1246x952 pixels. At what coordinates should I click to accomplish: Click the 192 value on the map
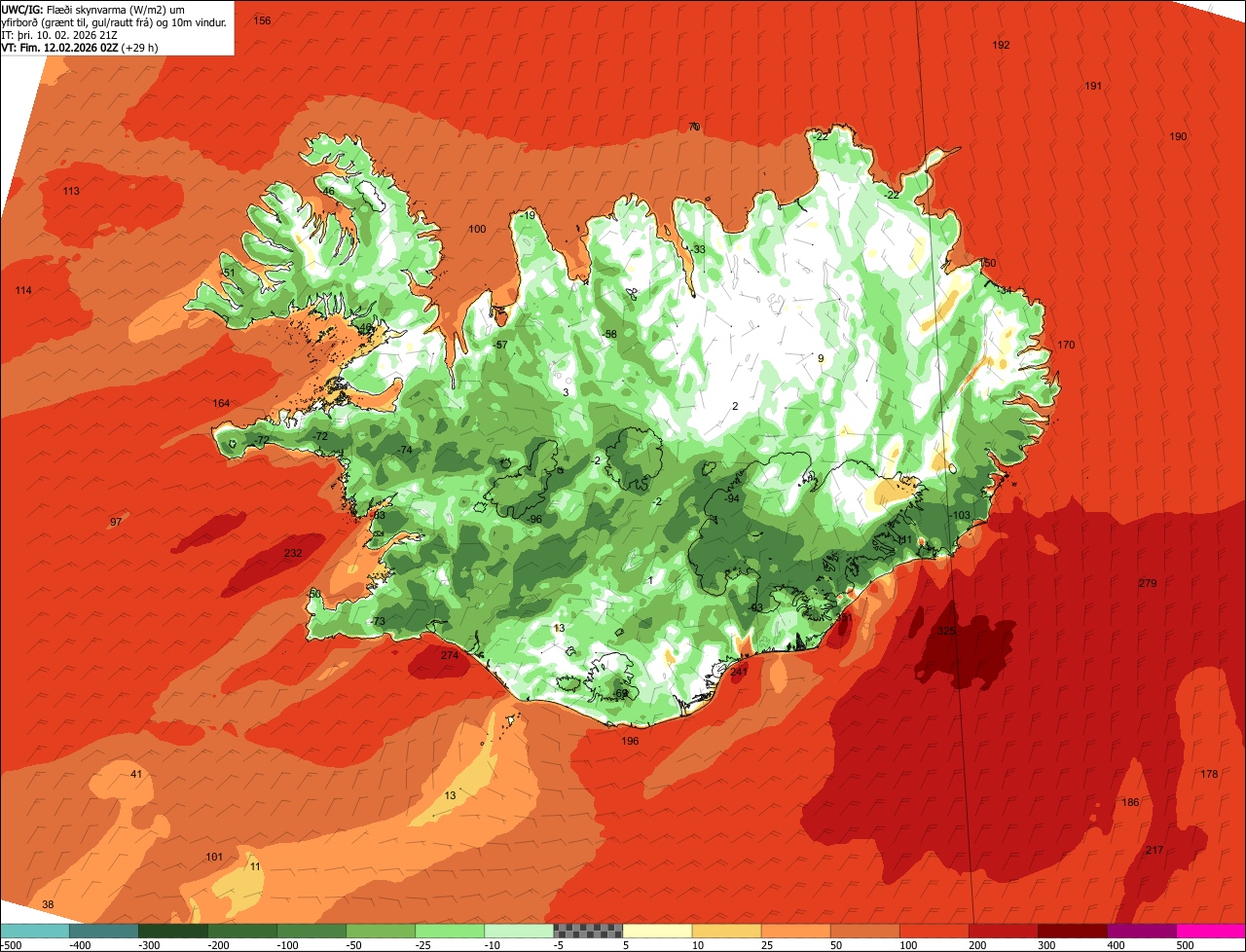coord(1001,45)
